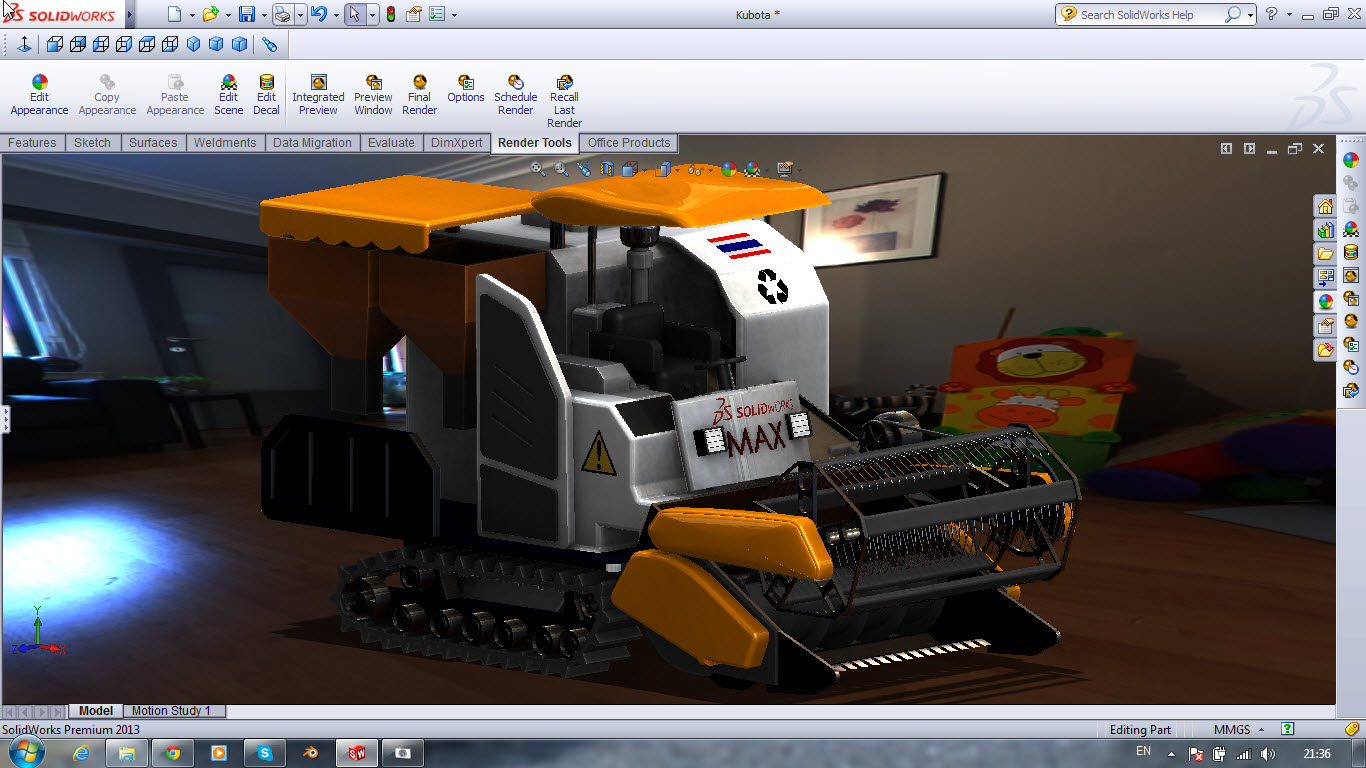The height and width of the screenshot is (768, 1366).
Task: Open the Windows Start menu
Action: (27, 752)
